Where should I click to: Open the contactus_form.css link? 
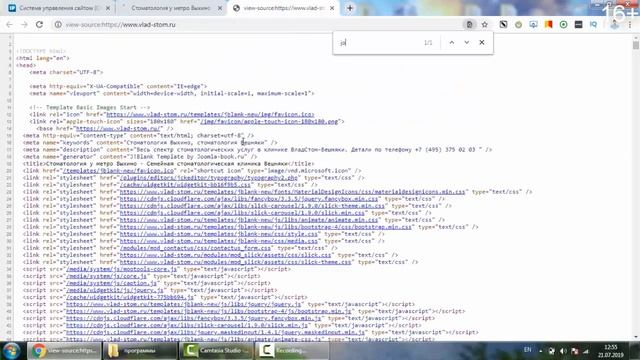pyautogui.click(x=196, y=248)
